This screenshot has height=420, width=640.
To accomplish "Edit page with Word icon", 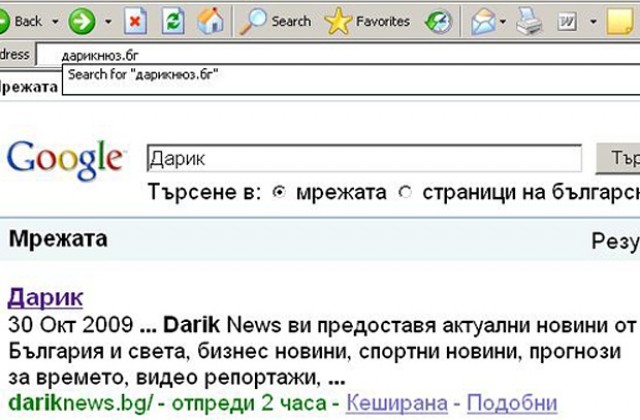I will (x=567, y=21).
